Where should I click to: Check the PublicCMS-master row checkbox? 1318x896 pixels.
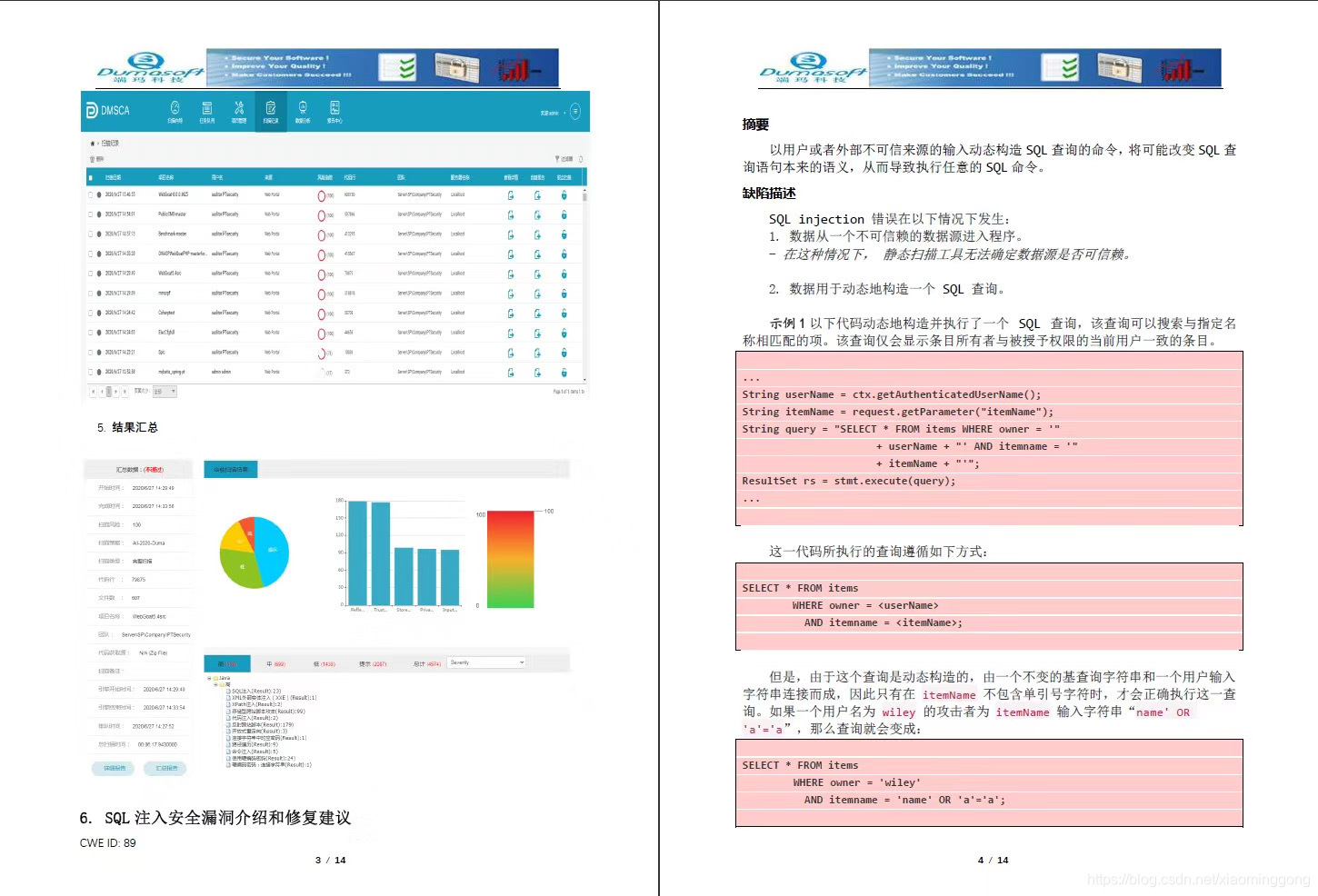pos(91,214)
